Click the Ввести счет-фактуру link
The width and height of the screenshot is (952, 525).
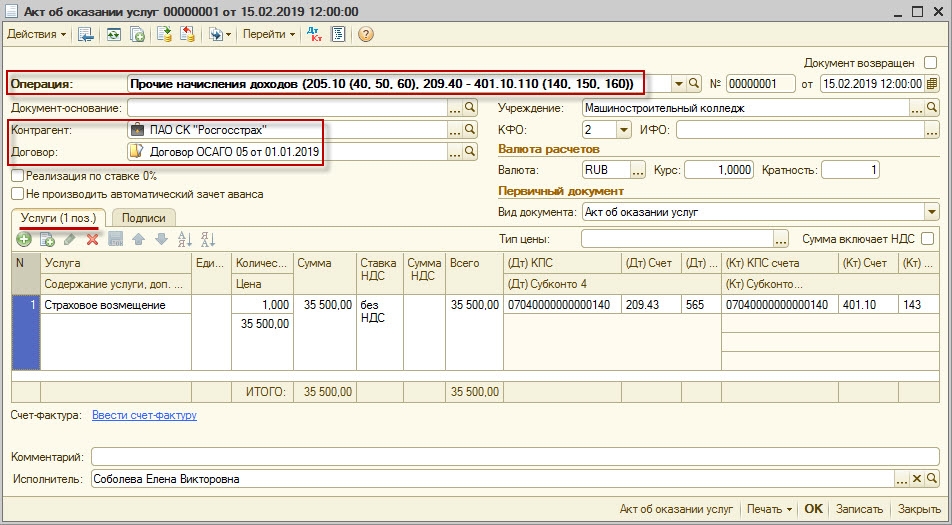pos(144,415)
